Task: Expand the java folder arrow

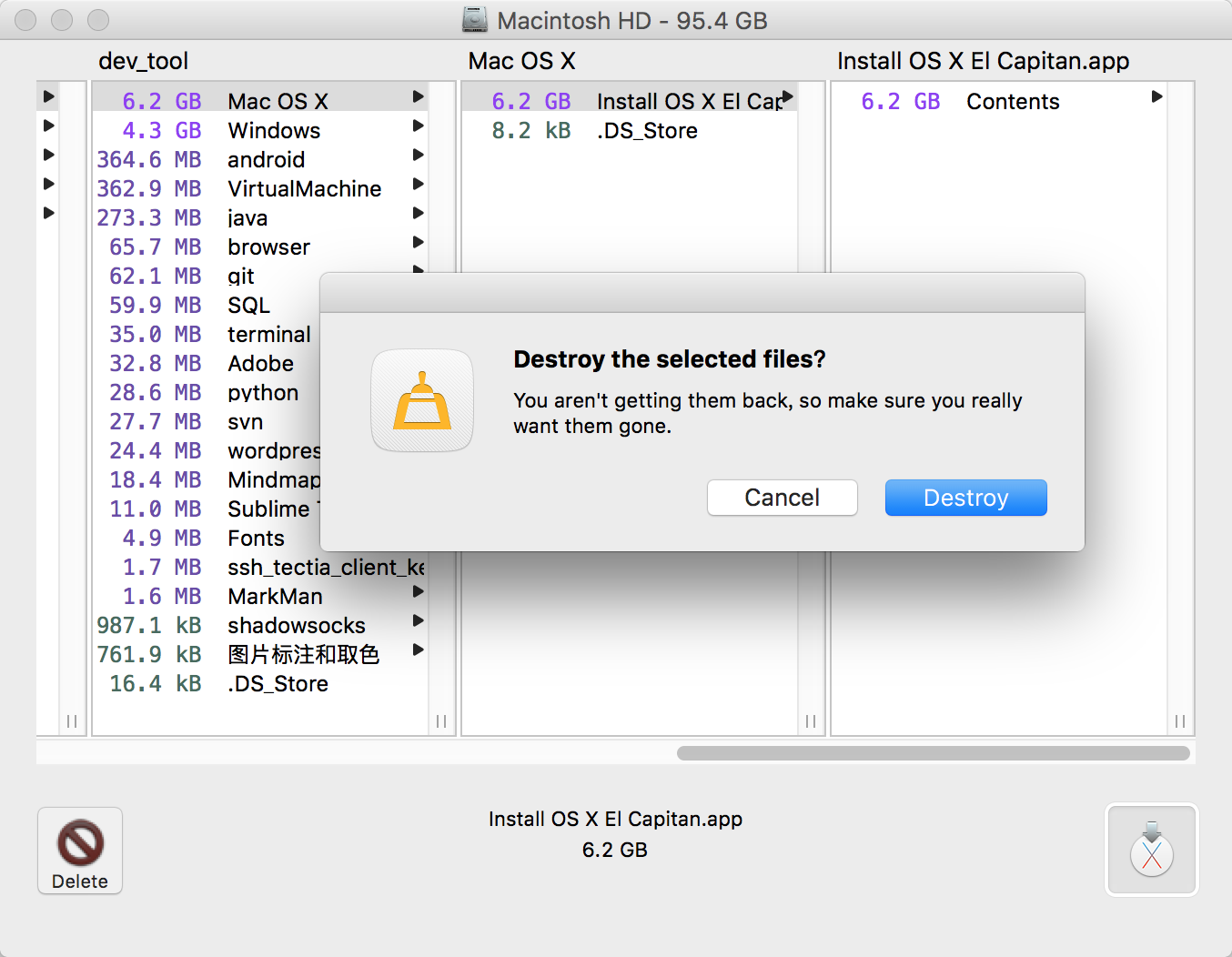Action: coord(419,213)
